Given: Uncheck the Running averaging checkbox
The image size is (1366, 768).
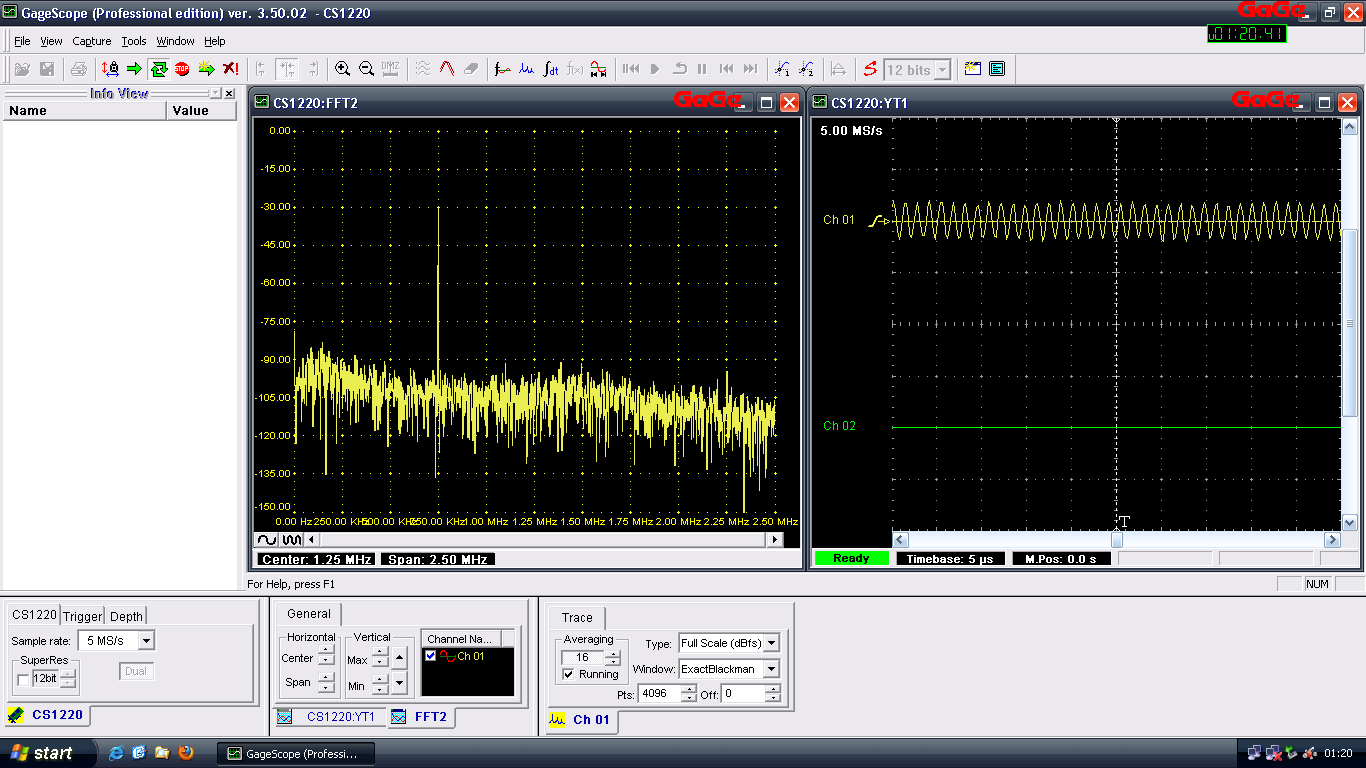Looking at the screenshot, I should tap(569, 674).
